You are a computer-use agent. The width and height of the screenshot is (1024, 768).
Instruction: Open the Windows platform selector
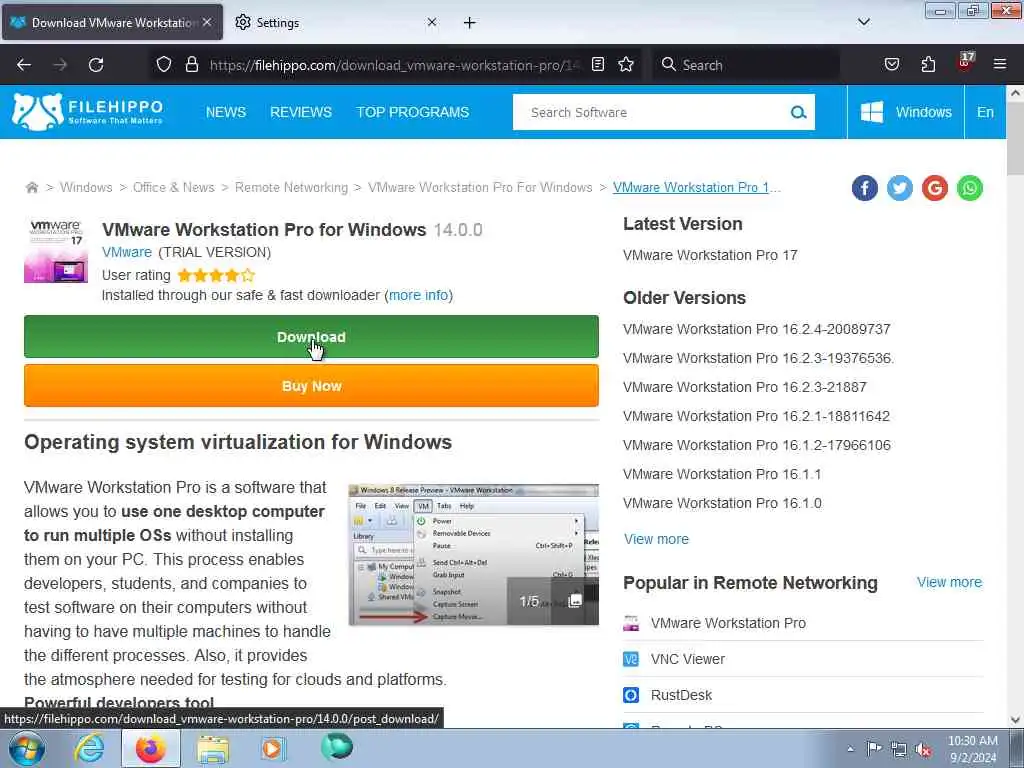pyautogui.click(x=905, y=112)
